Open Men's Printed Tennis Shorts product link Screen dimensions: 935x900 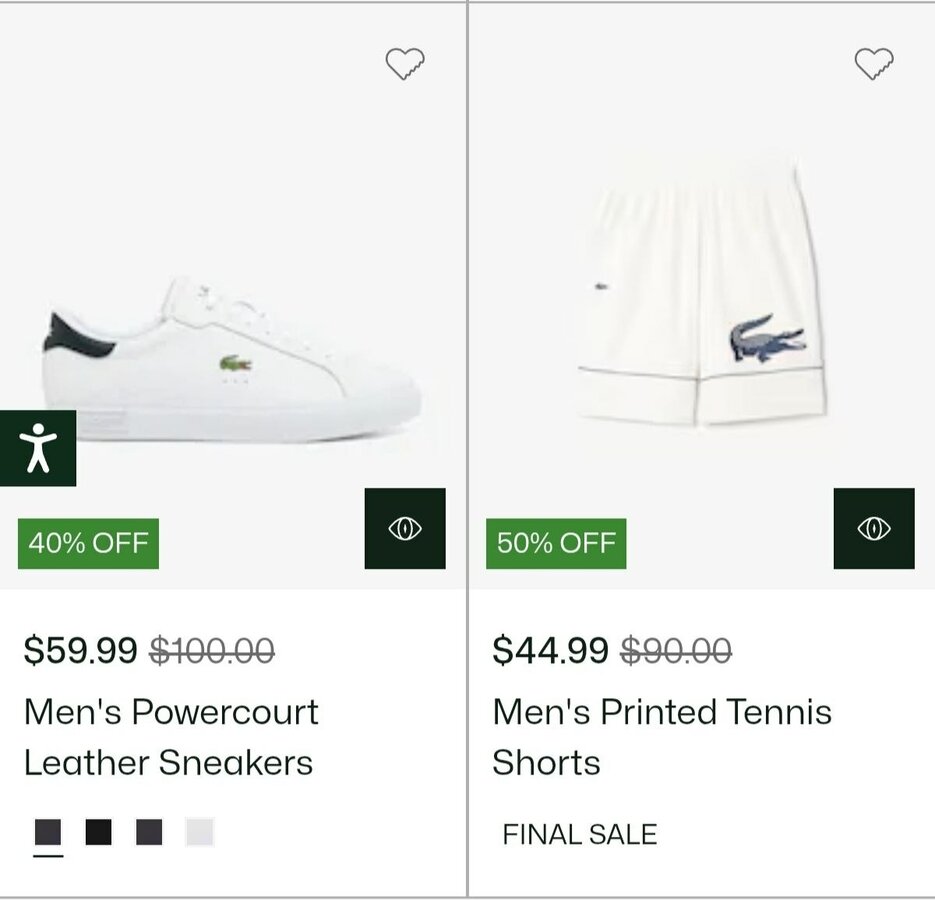pos(661,737)
